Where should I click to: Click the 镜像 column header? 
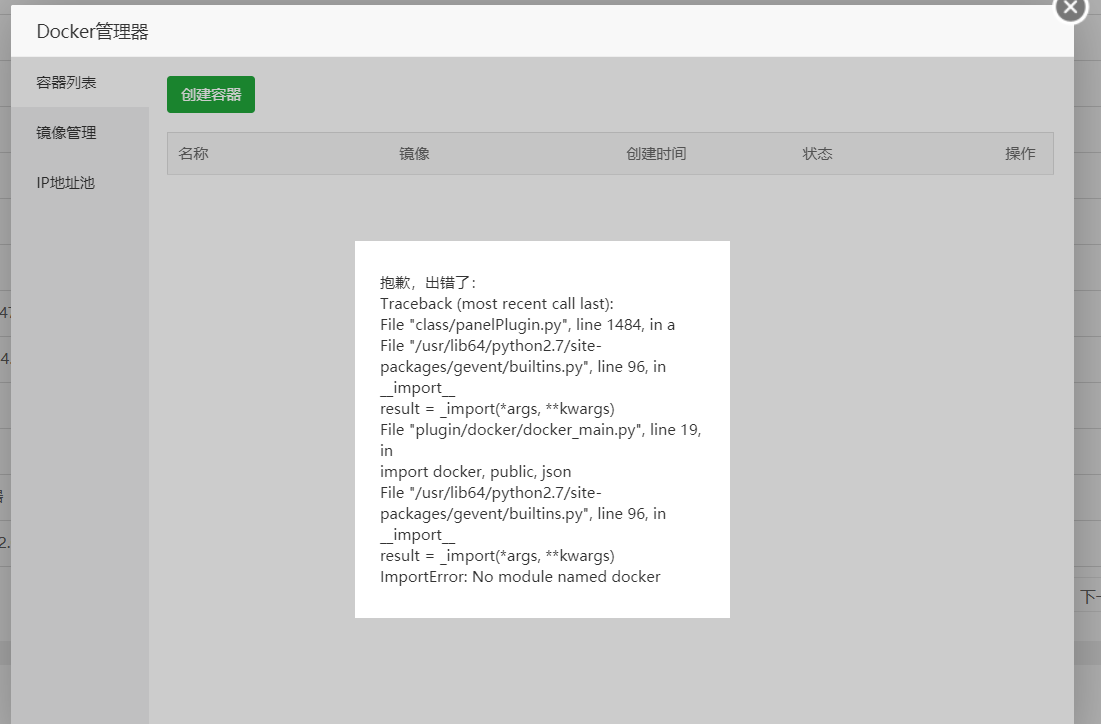414,153
